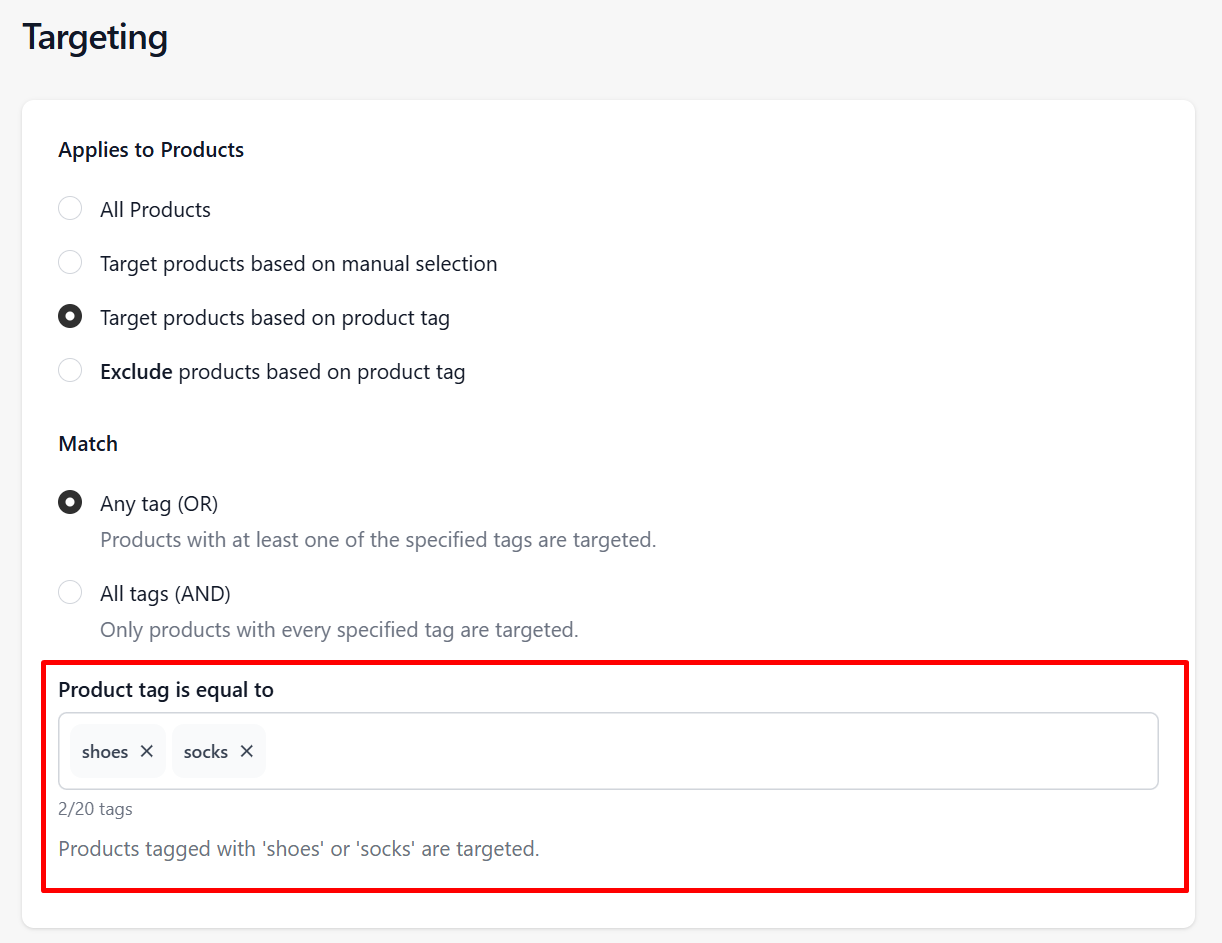Select the All Products radio option

(70, 209)
